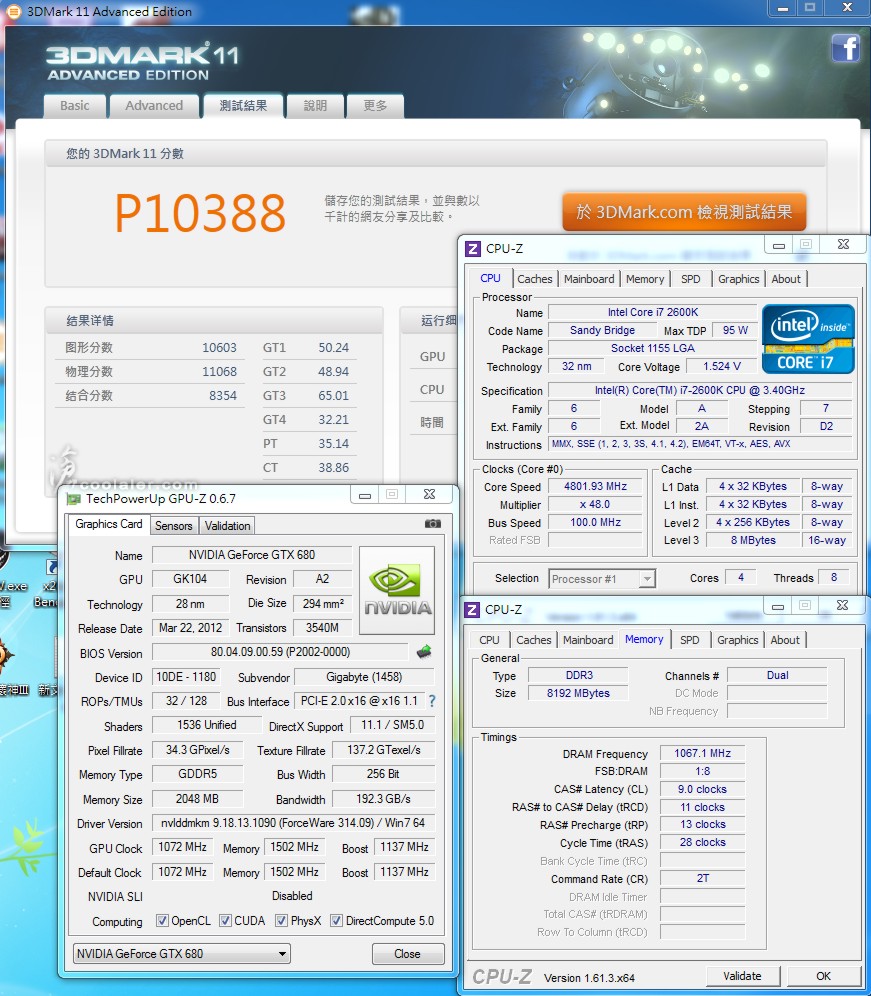This screenshot has height=996, width=871.
Task: Click the NVIDIA logo in GPU-Z
Action: (x=397, y=590)
